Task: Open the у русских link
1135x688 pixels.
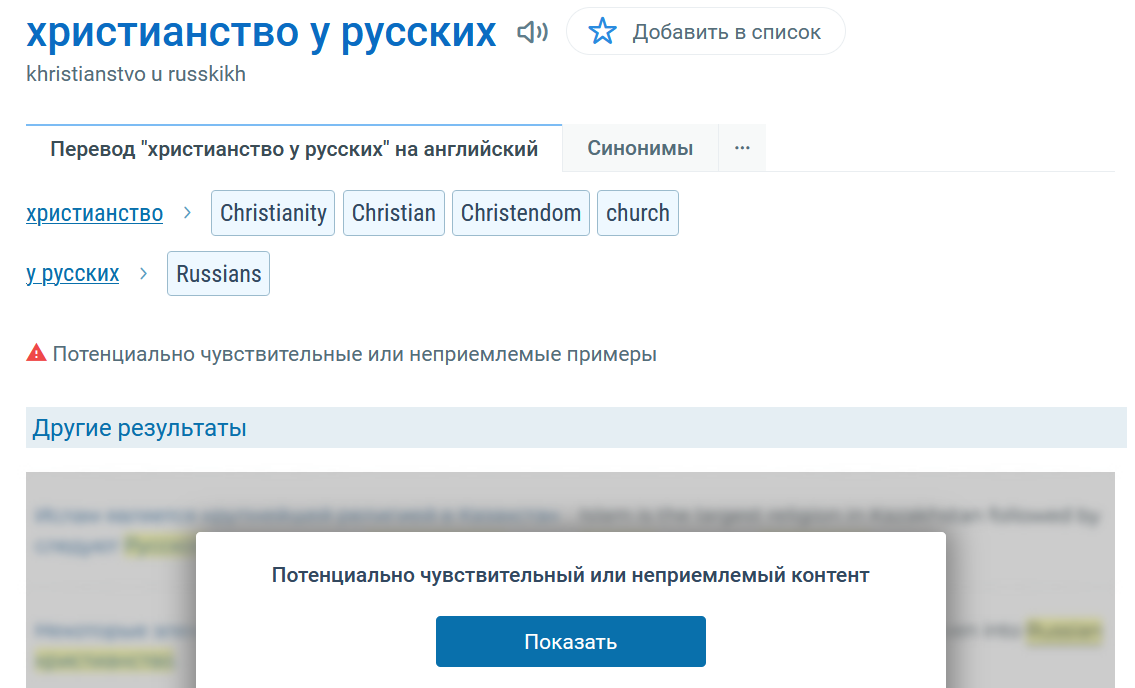Action: pos(72,274)
